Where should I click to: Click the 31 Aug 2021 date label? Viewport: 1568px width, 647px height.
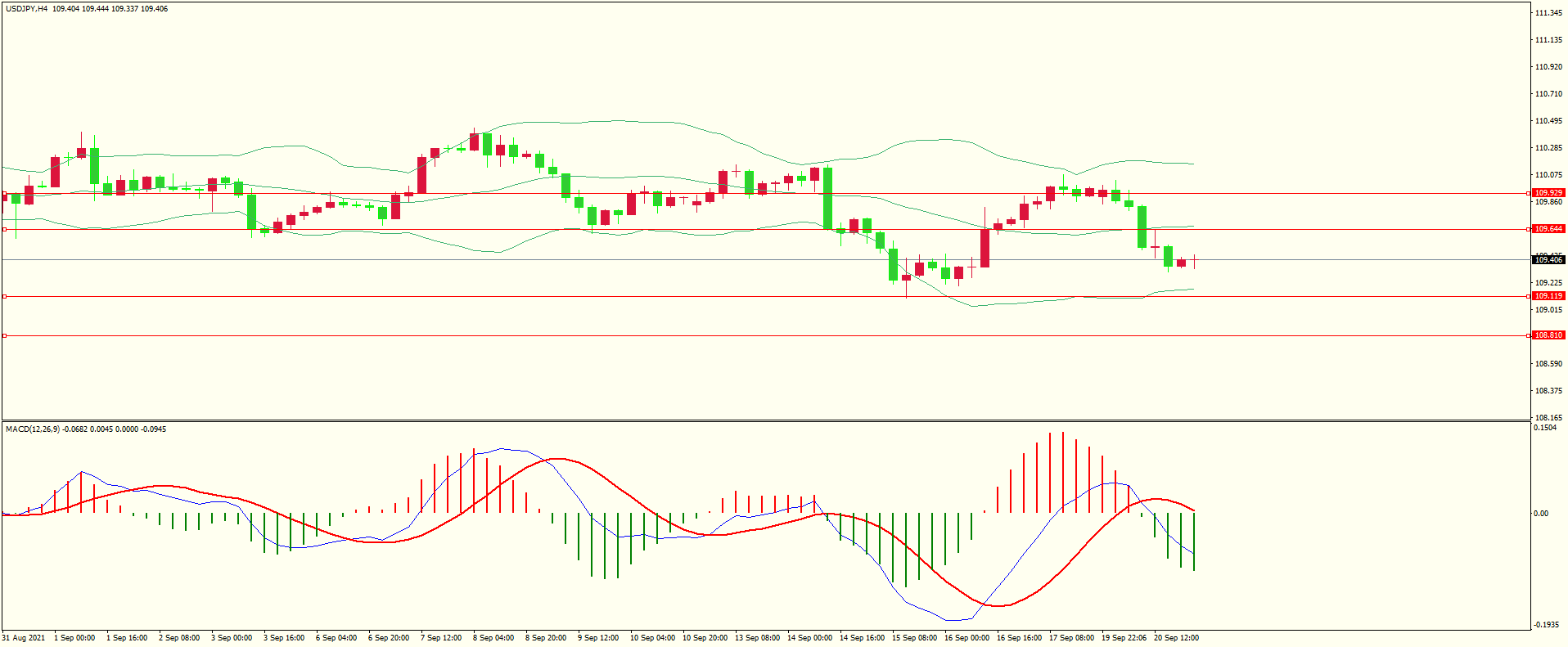pyautogui.click(x=24, y=638)
